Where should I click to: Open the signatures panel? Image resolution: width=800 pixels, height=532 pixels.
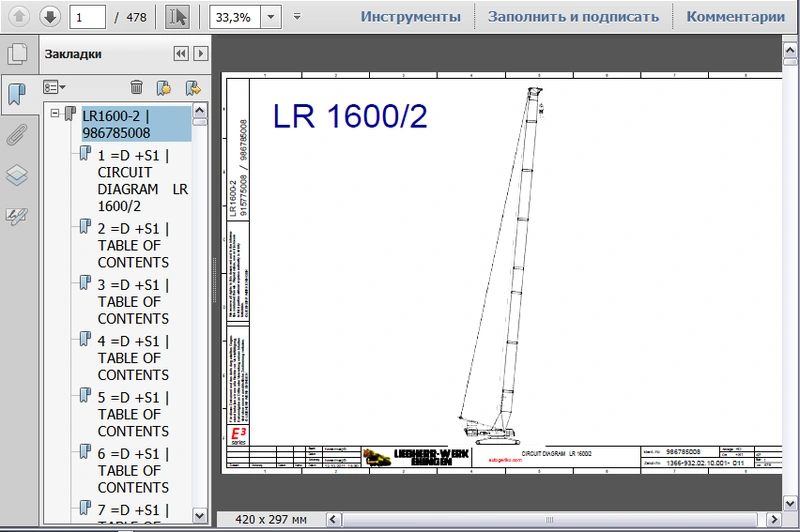(17, 214)
